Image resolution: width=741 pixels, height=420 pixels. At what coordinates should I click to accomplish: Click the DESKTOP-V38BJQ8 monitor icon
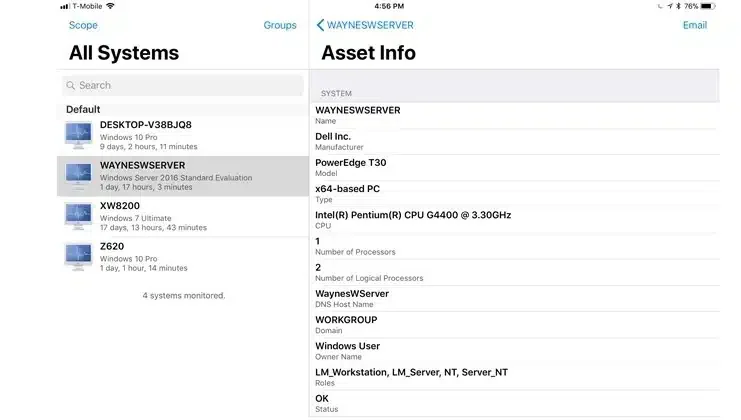tap(78, 136)
